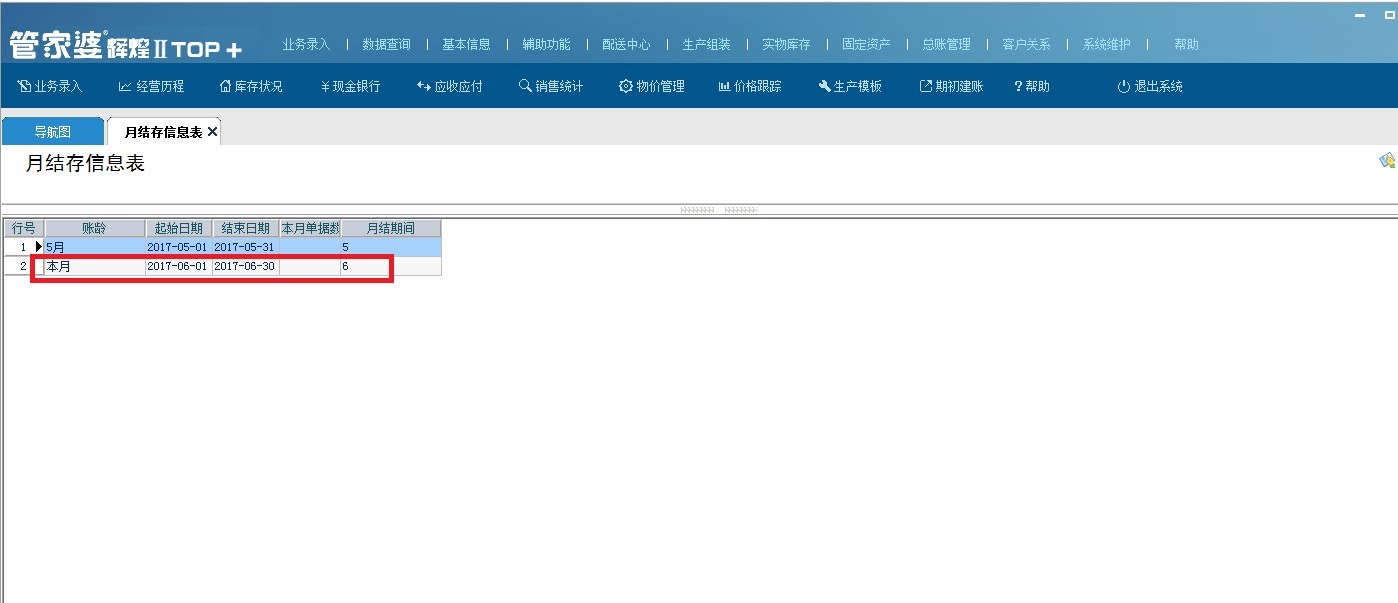Open 生产模板 wrench icon shortcut
1398x603 pixels.
point(850,87)
